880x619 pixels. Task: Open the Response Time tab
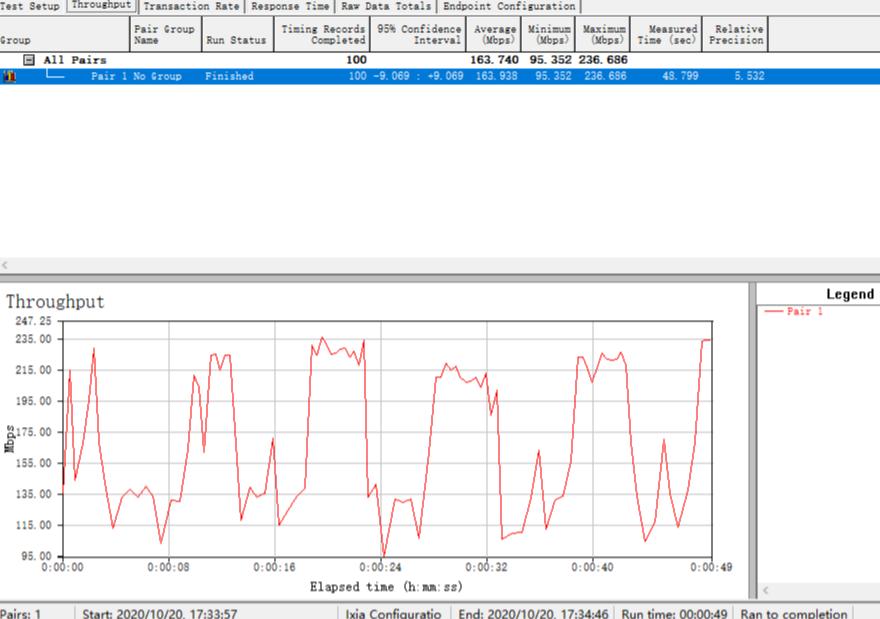click(290, 6)
